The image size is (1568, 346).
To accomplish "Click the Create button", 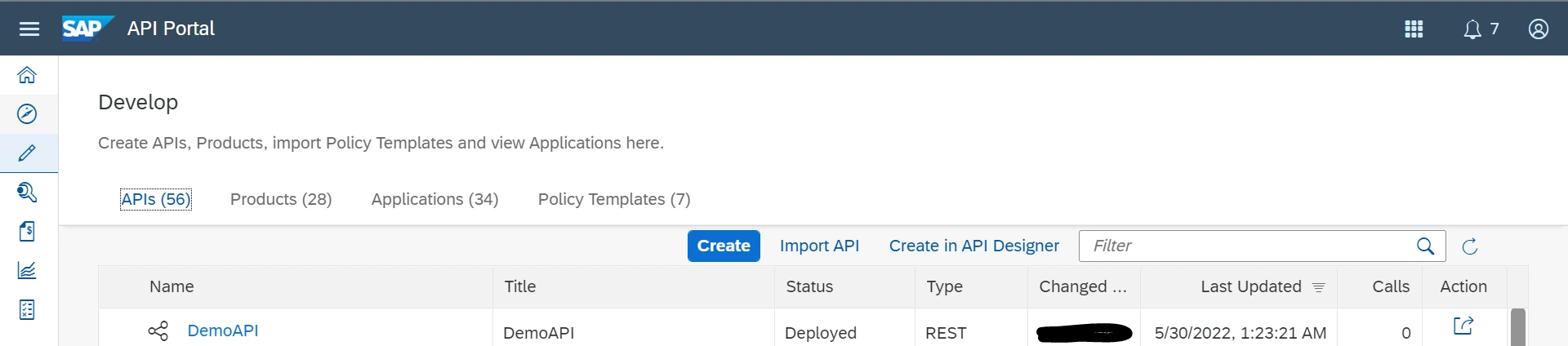I will [724, 246].
